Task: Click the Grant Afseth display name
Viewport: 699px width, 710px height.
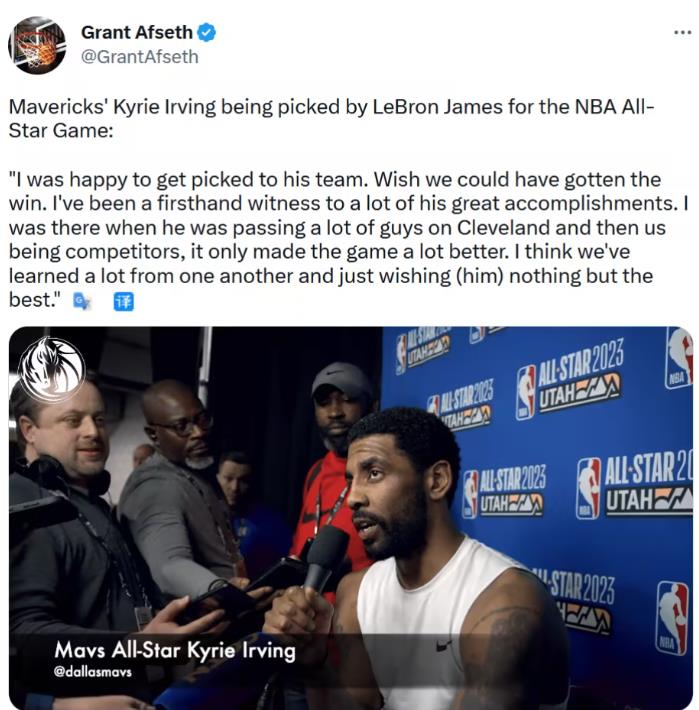Action: (x=137, y=32)
